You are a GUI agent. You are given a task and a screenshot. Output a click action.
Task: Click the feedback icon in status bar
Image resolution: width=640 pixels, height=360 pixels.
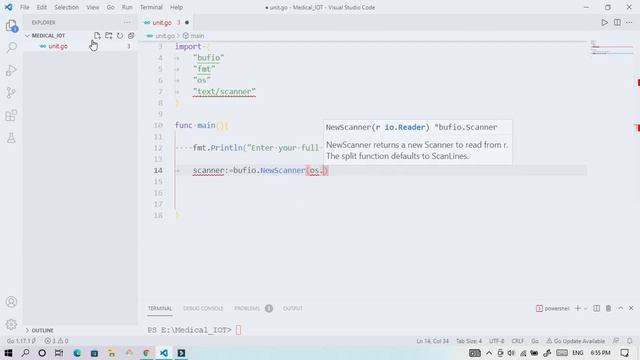(616, 341)
